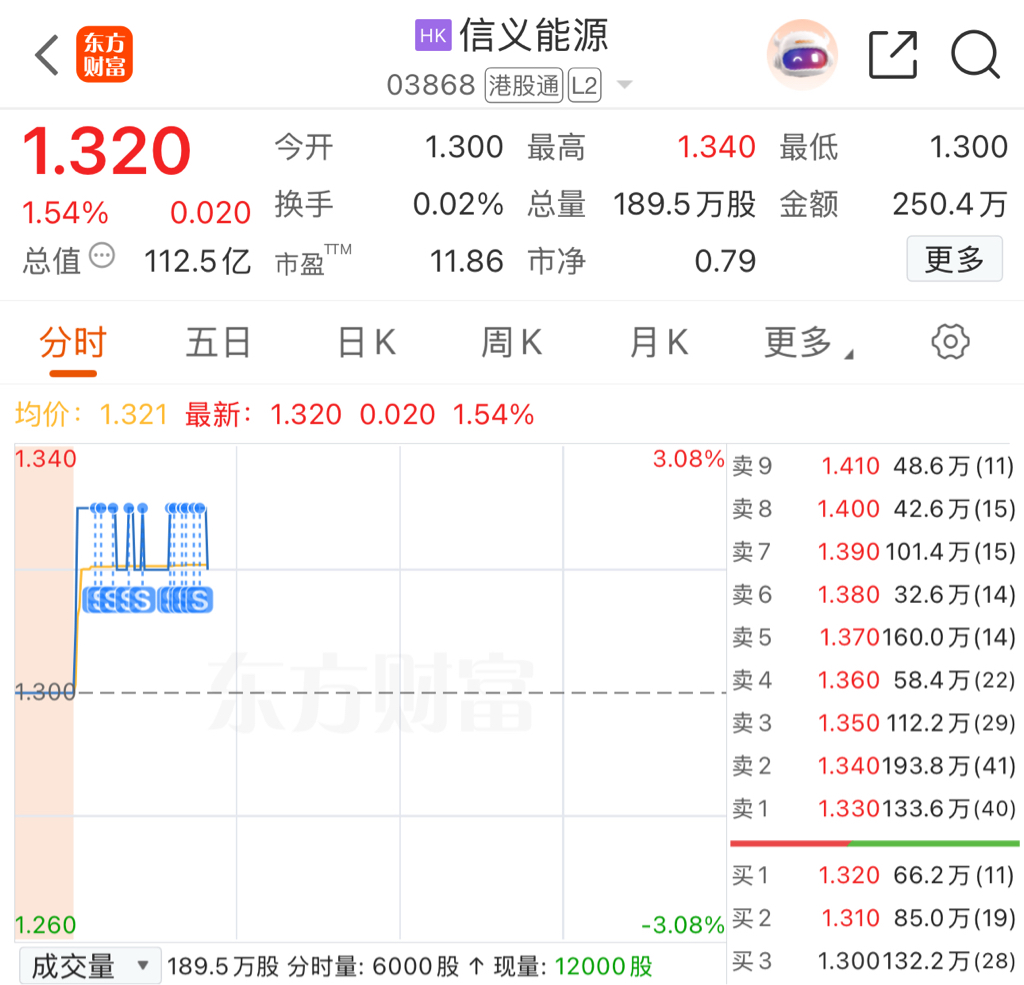Expand the stock code dropdown arrow
Viewport: 1024px width, 985px height.
tap(624, 85)
